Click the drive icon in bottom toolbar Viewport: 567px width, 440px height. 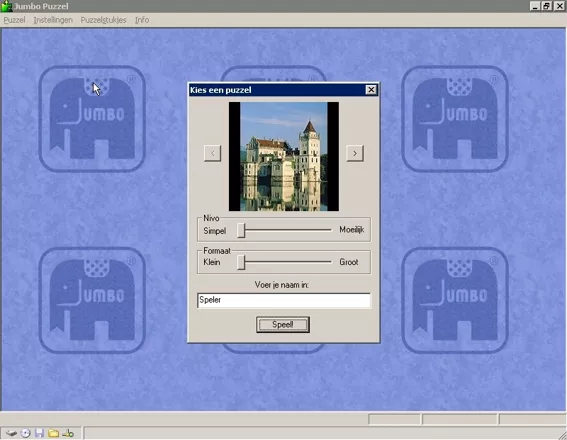(12, 433)
